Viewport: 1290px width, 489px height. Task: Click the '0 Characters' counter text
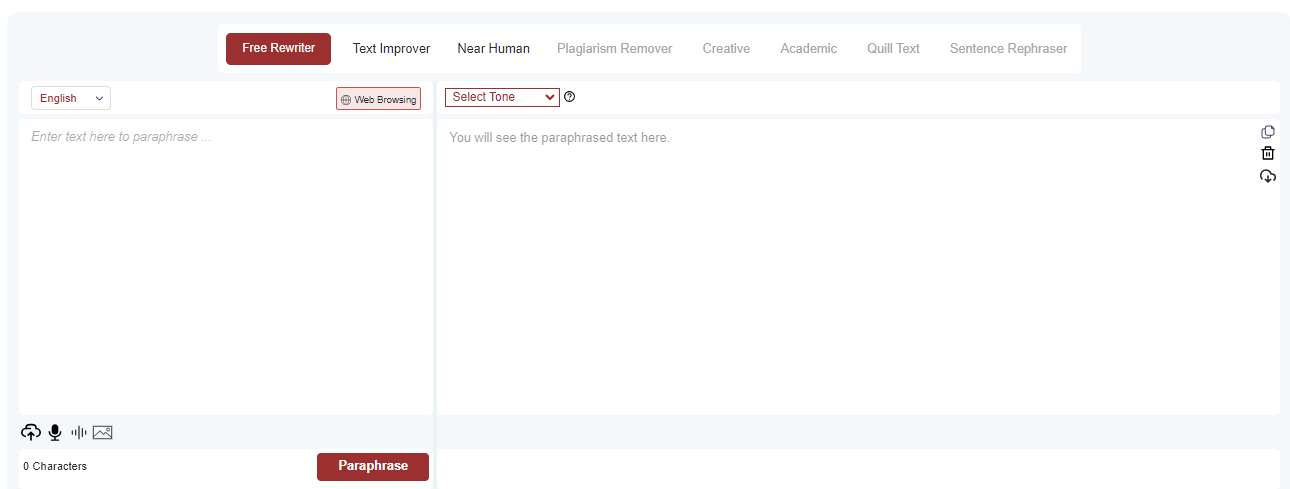[x=55, y=466]
